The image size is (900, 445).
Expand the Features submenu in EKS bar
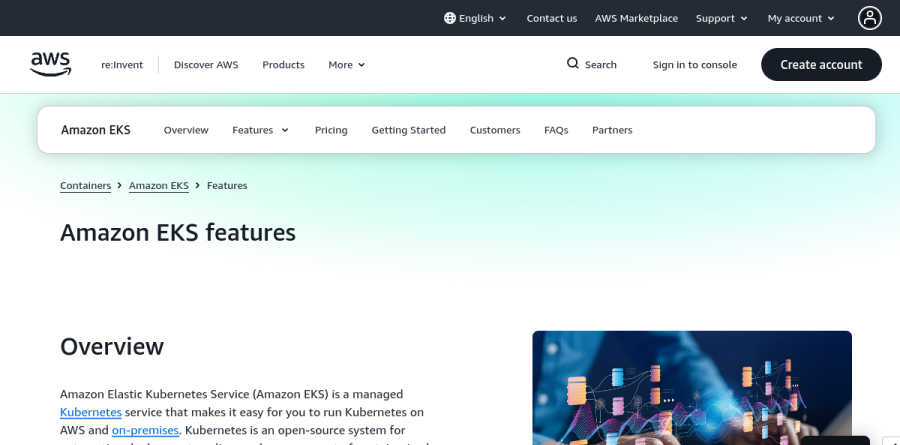tap(261, 130)
